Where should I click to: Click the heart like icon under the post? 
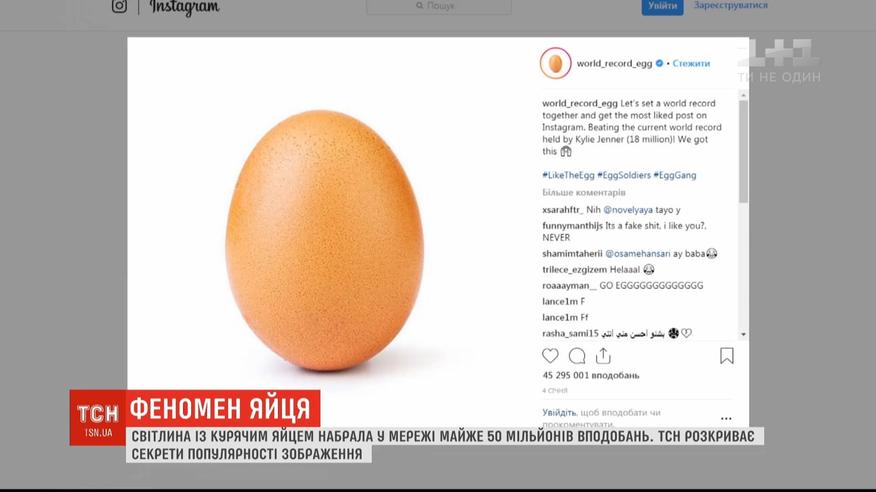click(x=550, y=356)
